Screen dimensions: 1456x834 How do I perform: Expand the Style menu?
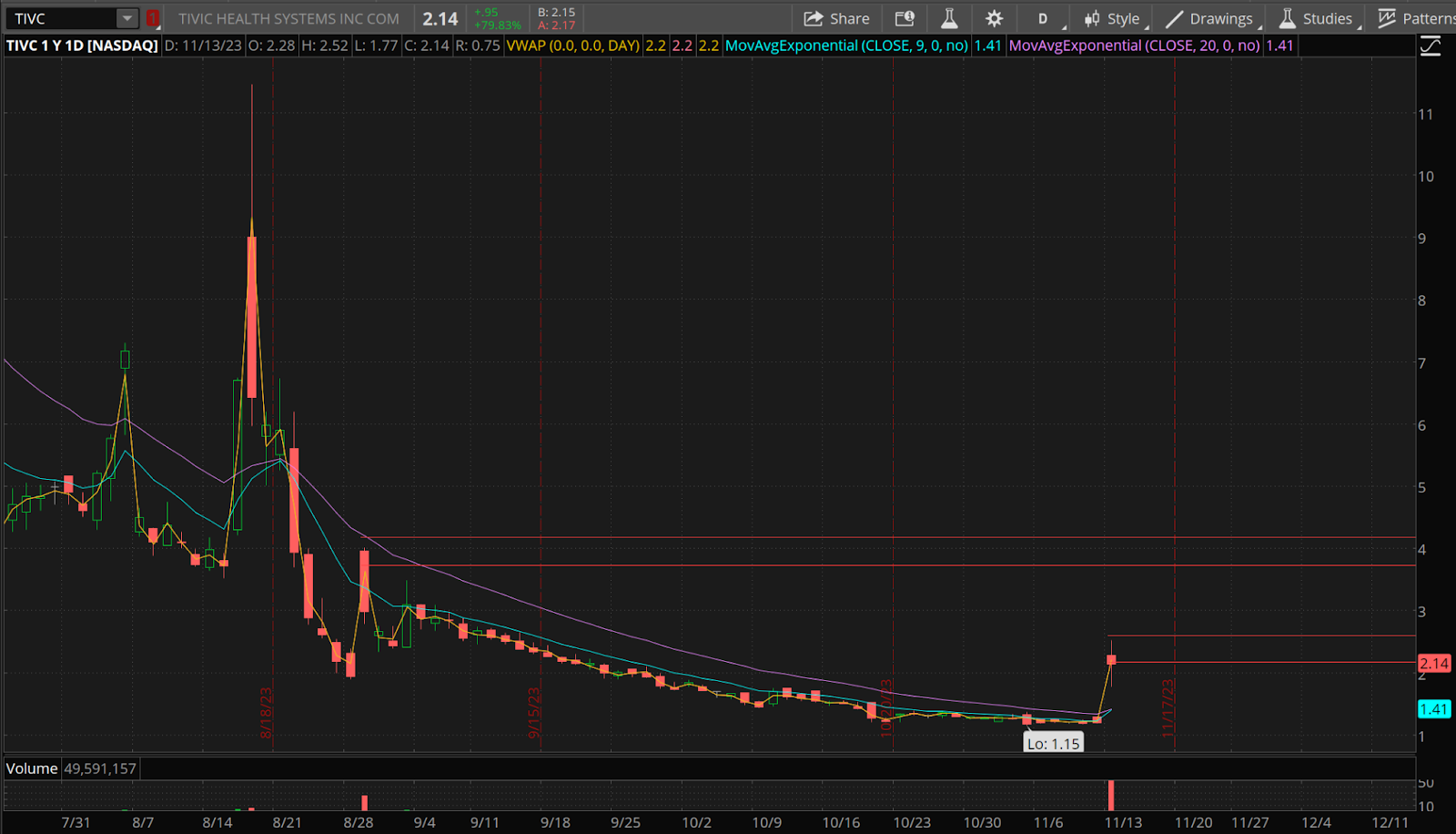point(1112,18)
